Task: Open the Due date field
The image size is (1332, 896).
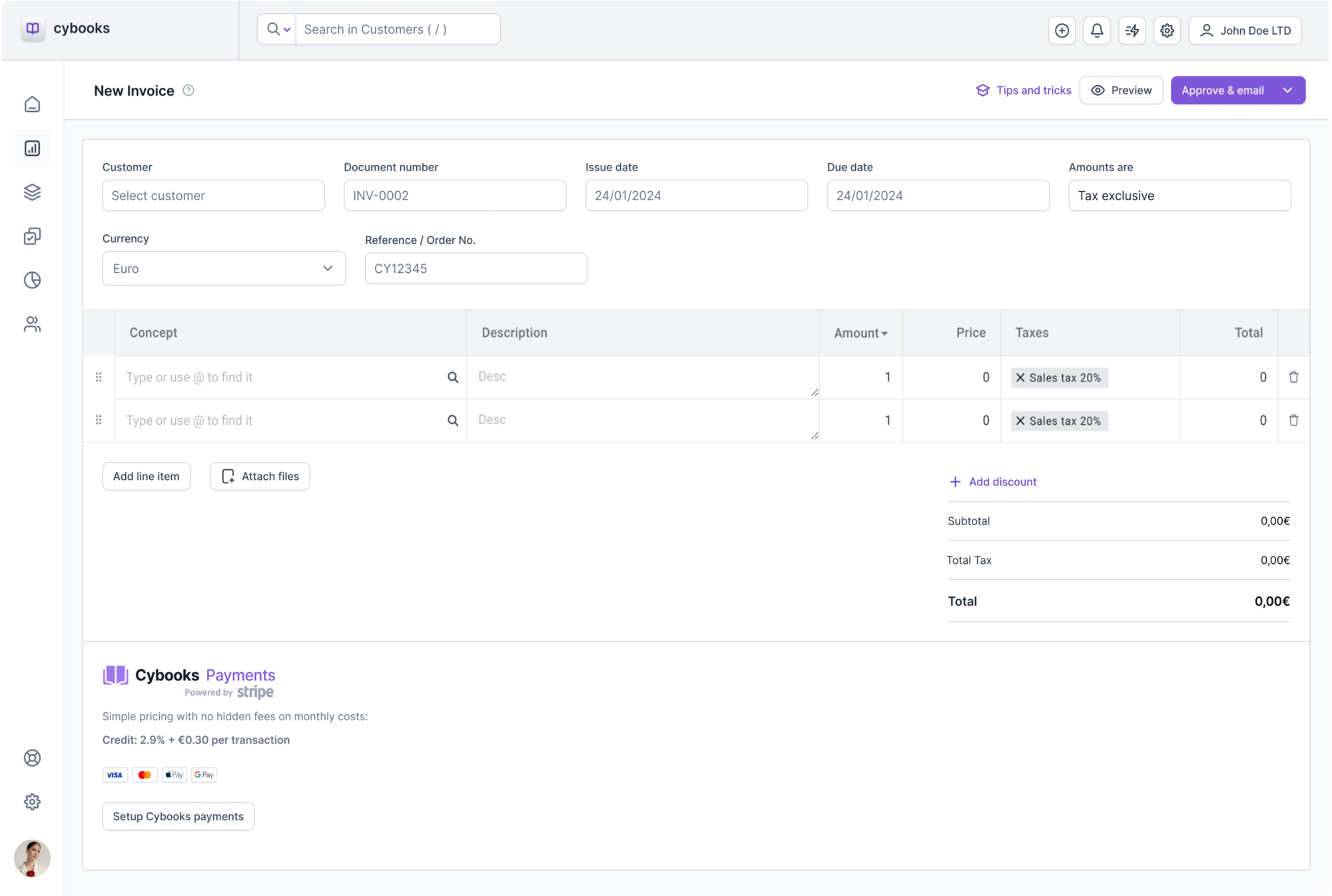Action: point(938,196)
